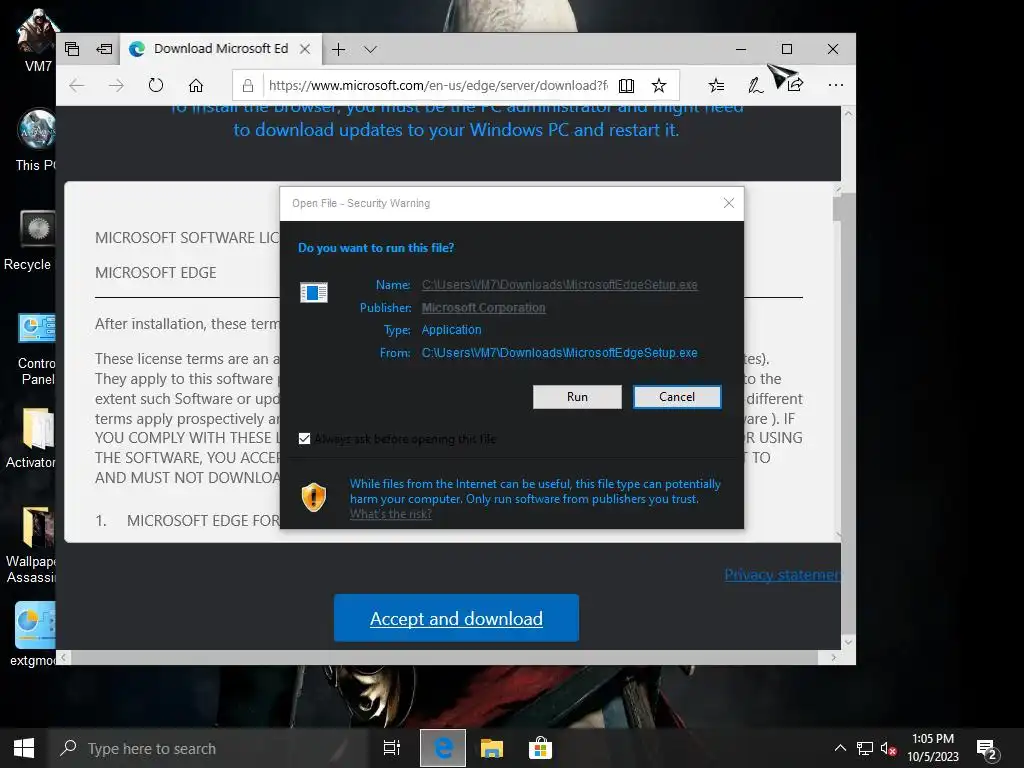Select the VM7 desktop icon
Viewport: 1024px width, 768px height.
click(36, 41)
